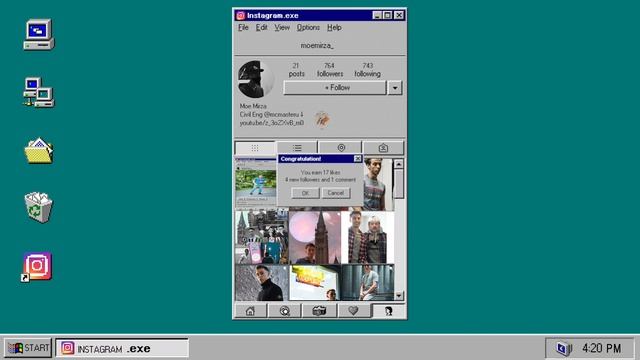The image size is (640, 360).
Task: Click the scrollbar down arrow
Action: (x=399, y=296)
